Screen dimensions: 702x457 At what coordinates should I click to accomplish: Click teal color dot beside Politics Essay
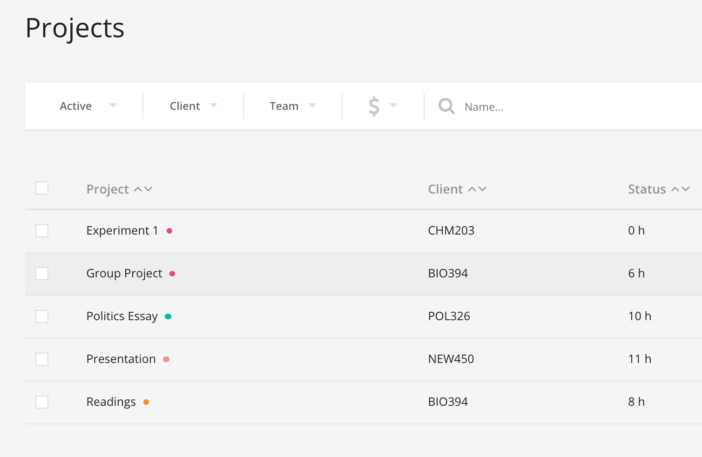pos(168,316)
